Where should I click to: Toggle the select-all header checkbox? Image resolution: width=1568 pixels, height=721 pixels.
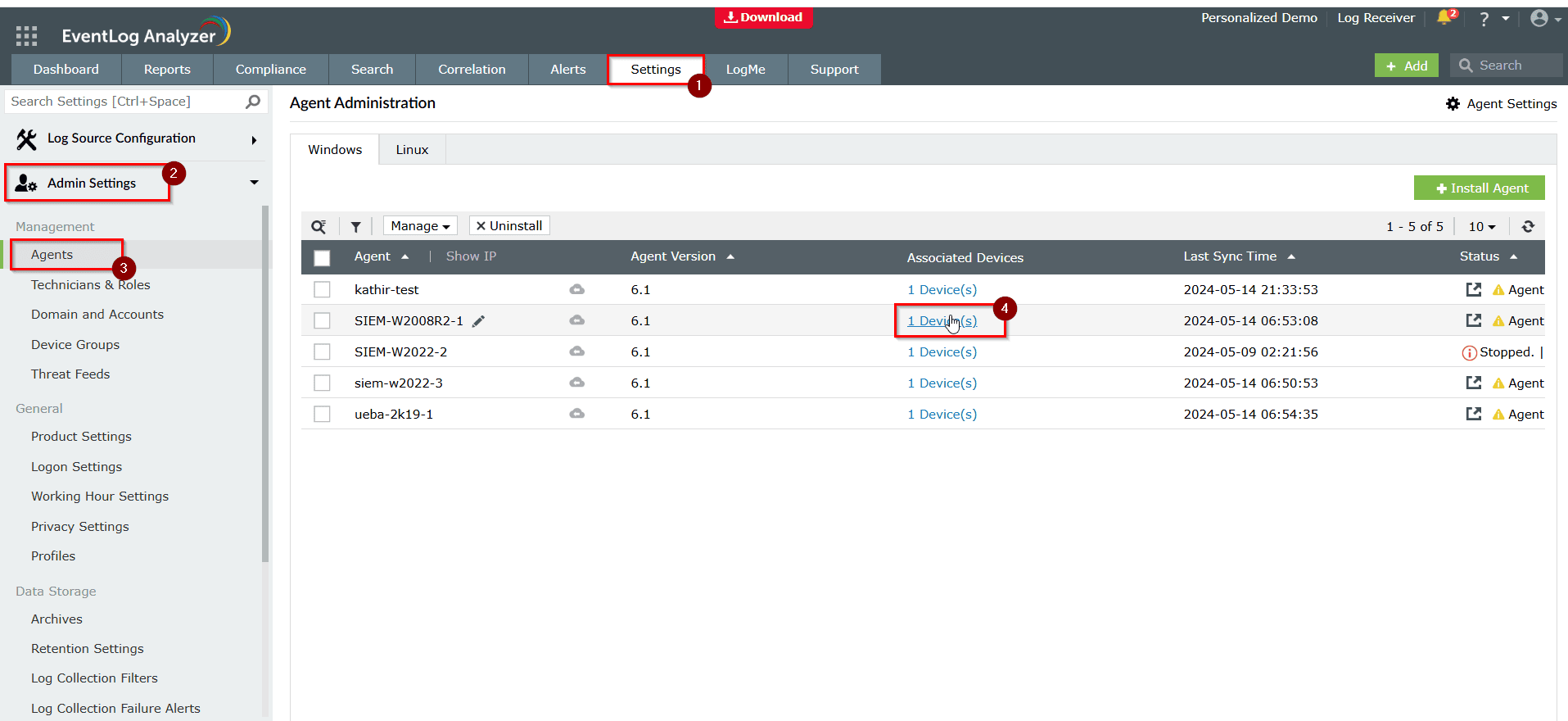[322, 258]
